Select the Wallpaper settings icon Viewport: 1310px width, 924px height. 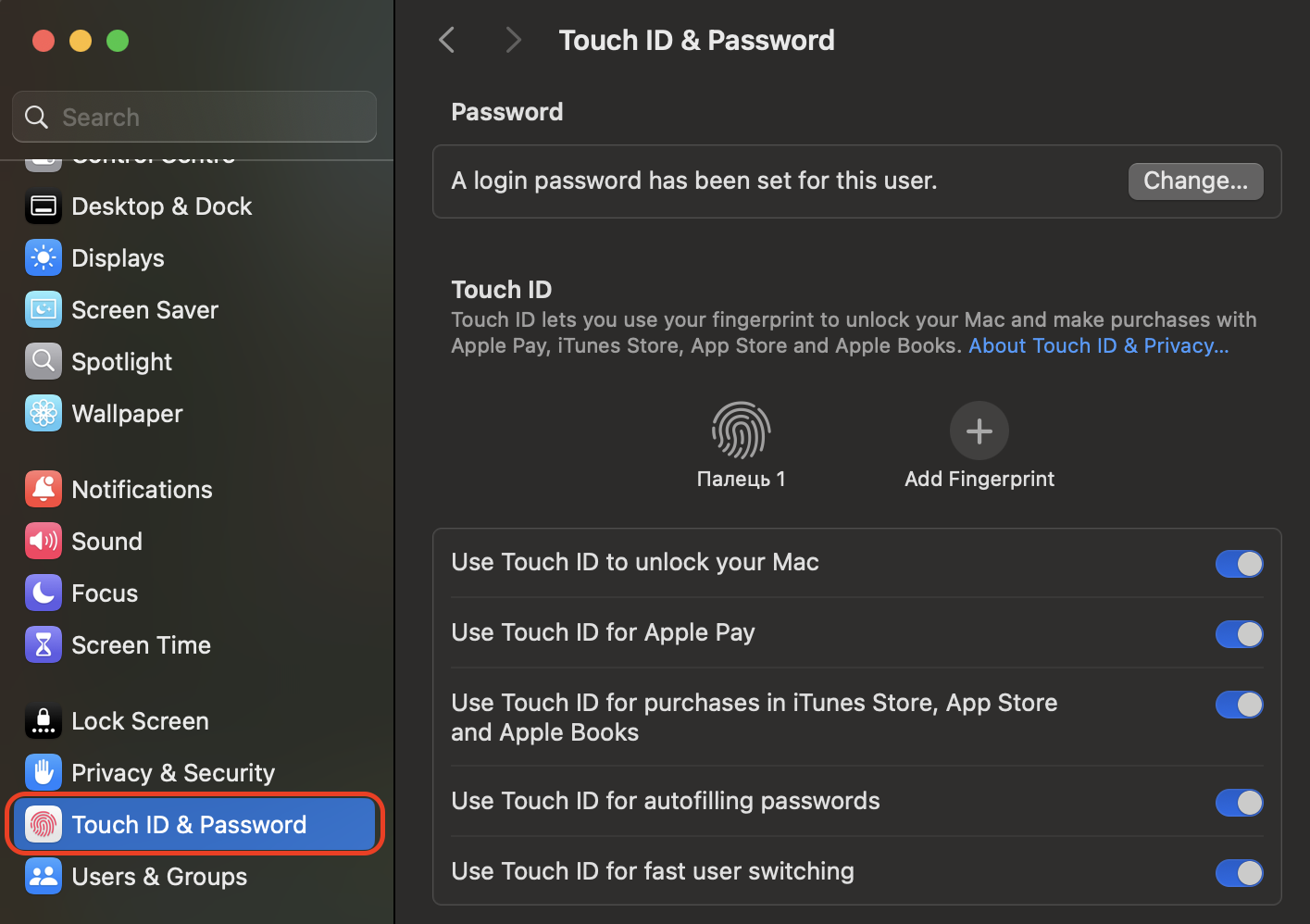[x=44, y=413]
